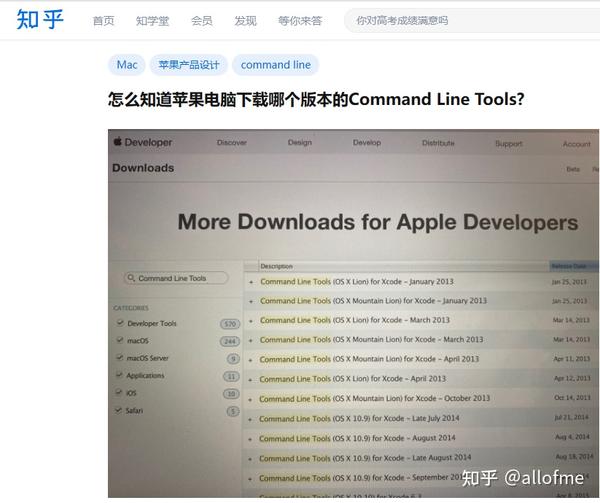Open Command Line Tools Mountain Lion April 2013
This screenshot has width=600, height=503.
point(369,359)
